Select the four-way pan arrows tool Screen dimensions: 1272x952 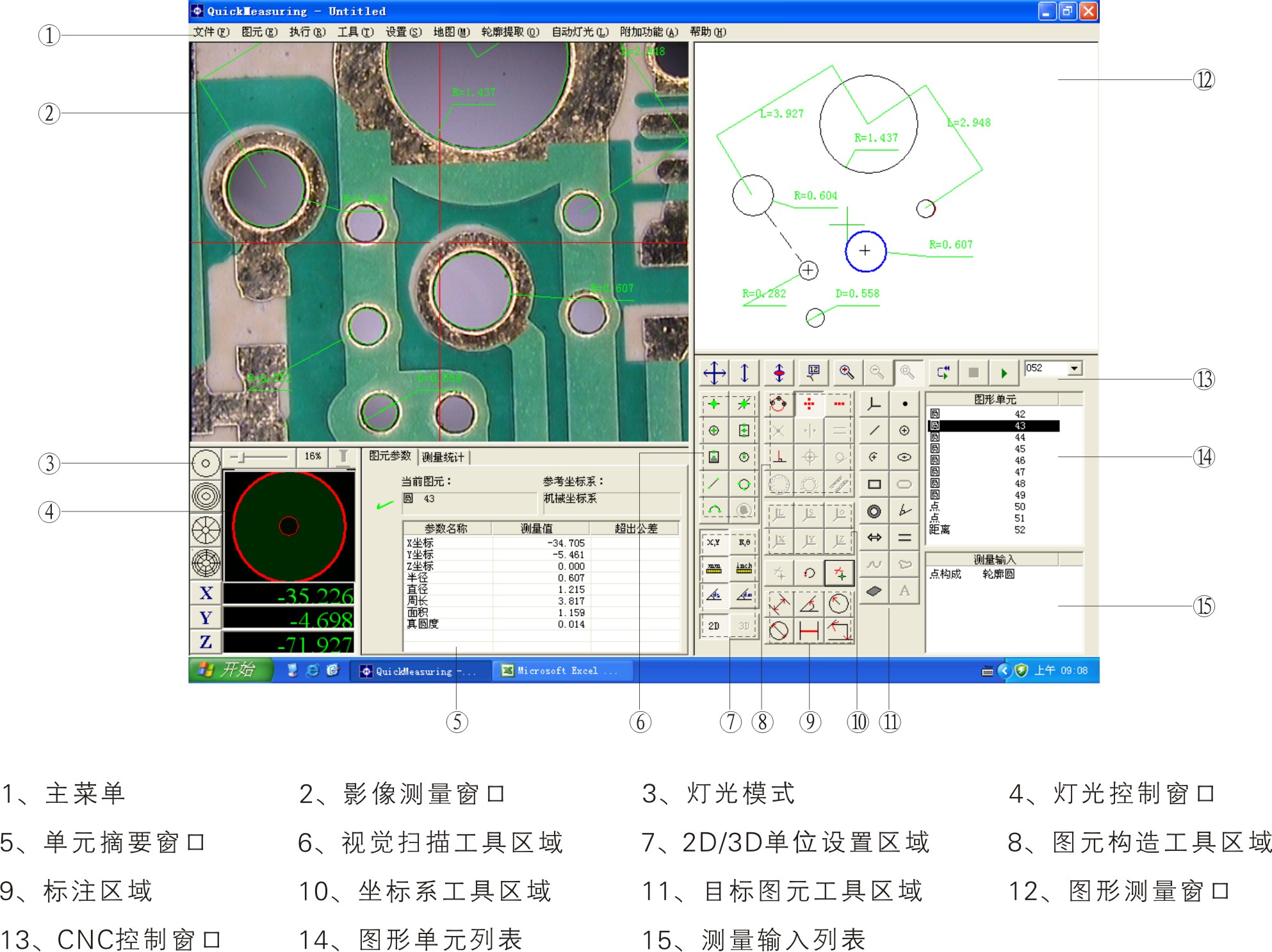pos(714,372)
